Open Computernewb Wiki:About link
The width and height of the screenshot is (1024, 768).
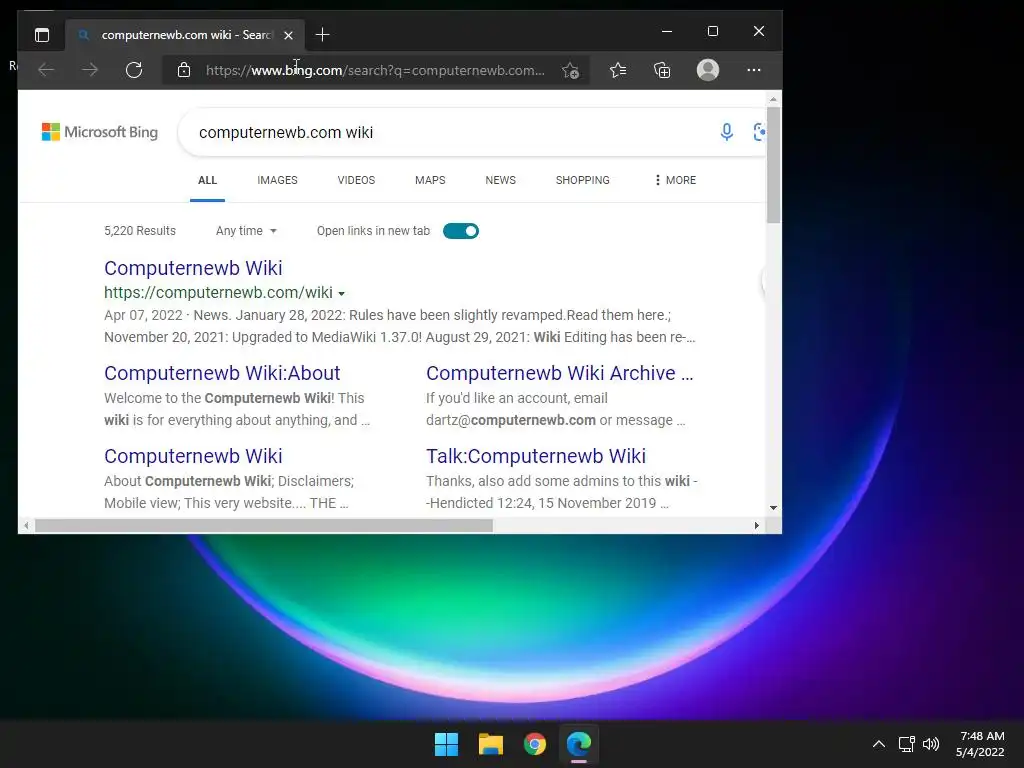pyautogui.click(x=222, y=373)
